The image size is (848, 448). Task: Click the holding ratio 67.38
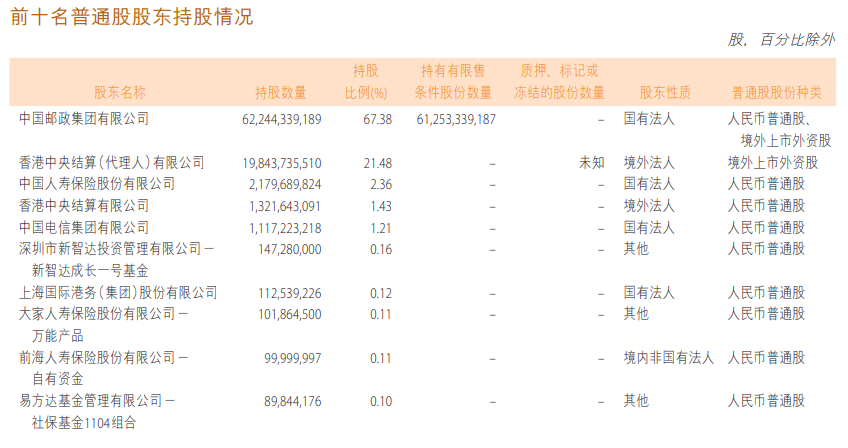(x=376, y=118)
